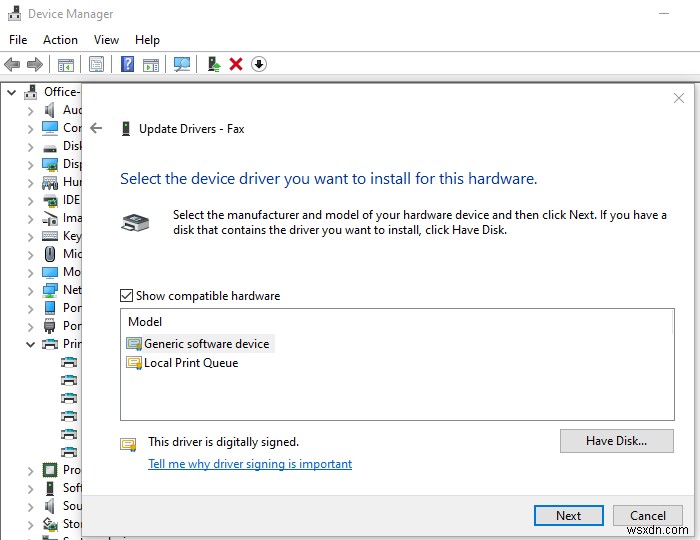Click the blue question mark Help icon

127,64
